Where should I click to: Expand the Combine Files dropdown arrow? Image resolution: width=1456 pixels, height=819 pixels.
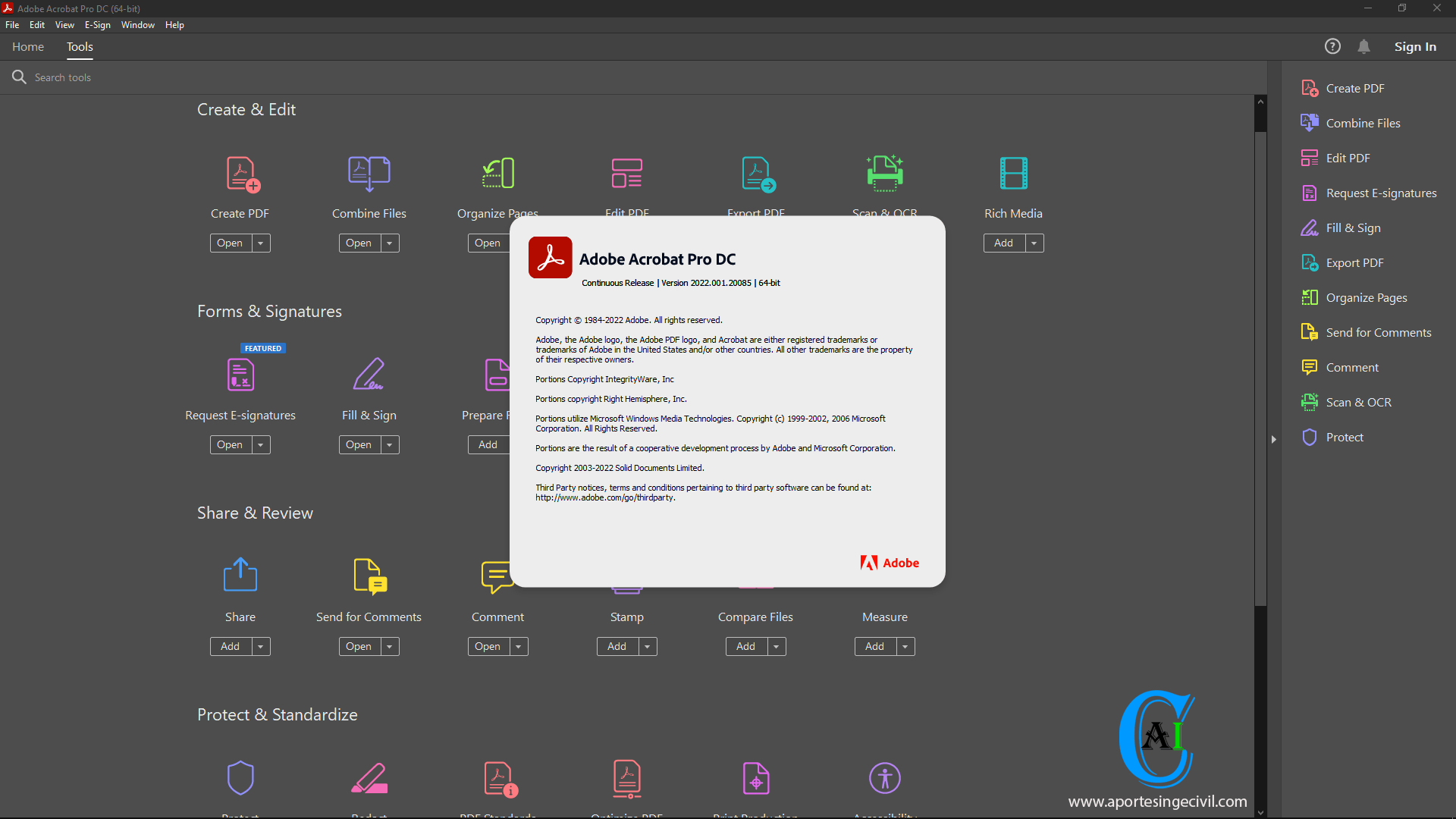389,242
